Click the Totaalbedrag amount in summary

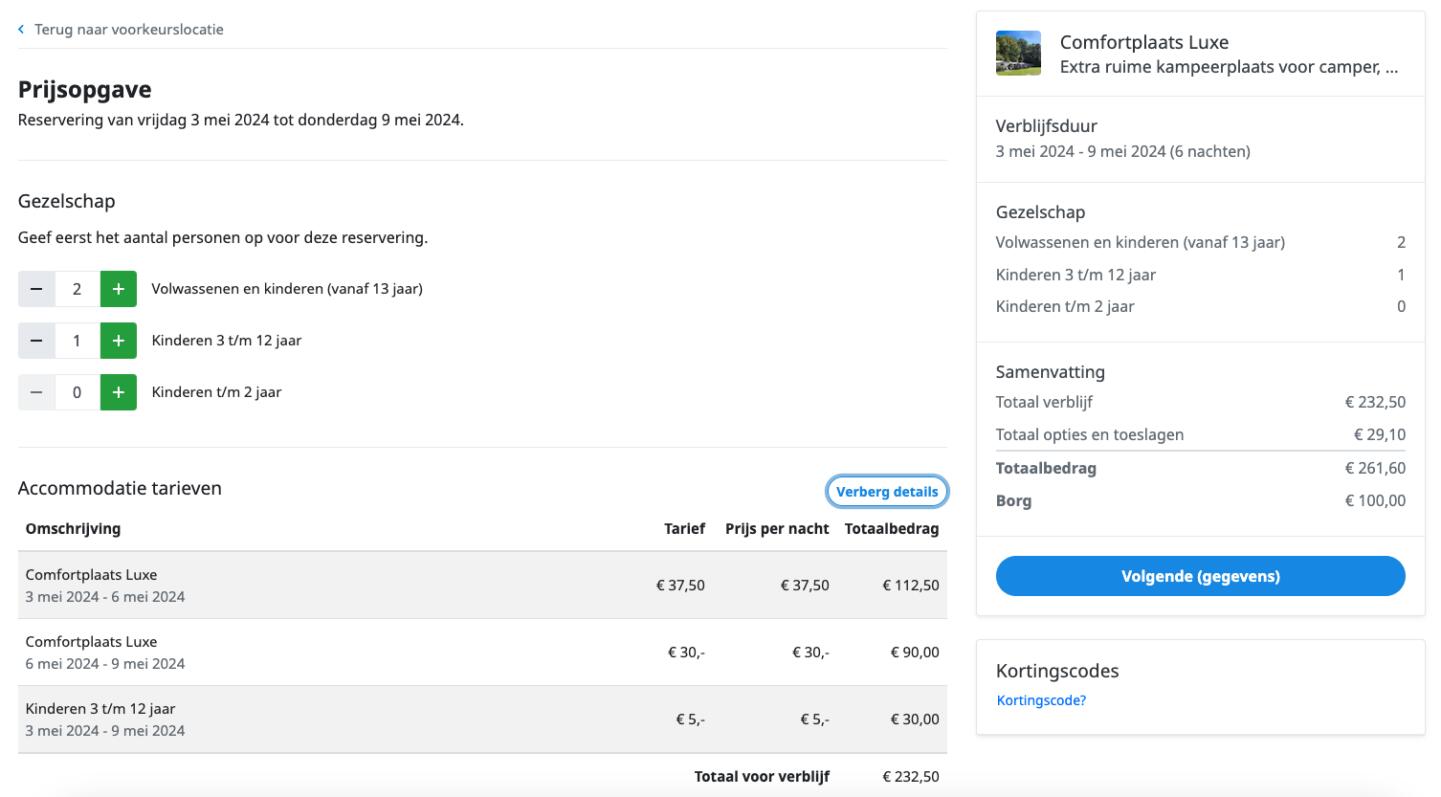[x=1375, y=468]
